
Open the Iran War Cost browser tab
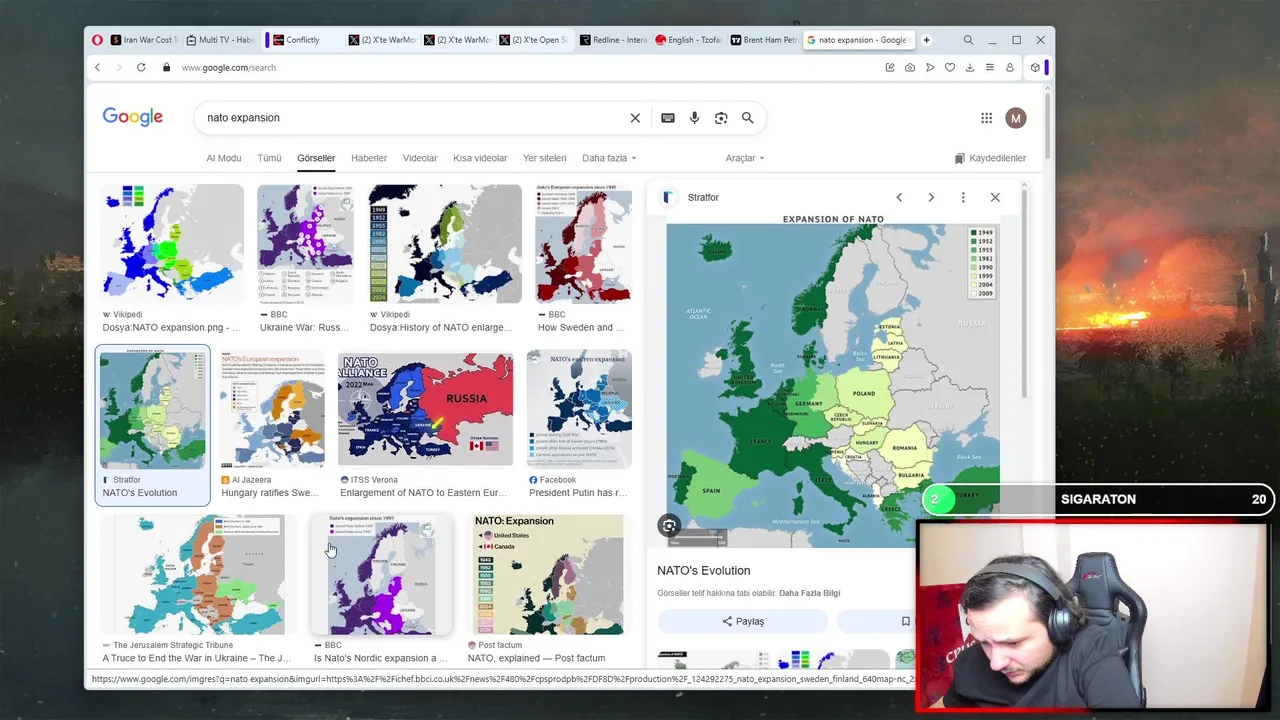pos(146,40)
